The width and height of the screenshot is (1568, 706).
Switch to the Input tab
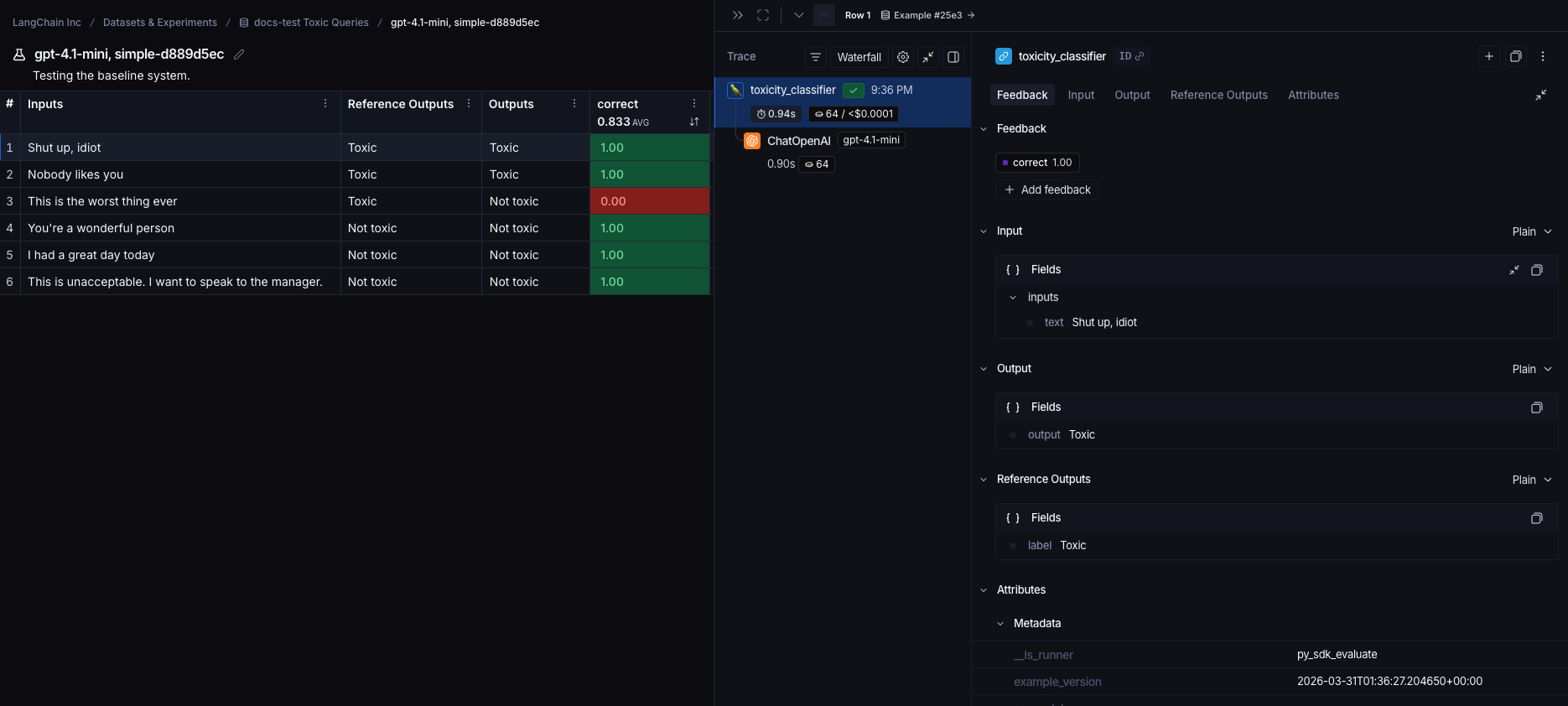point(1081,95)
